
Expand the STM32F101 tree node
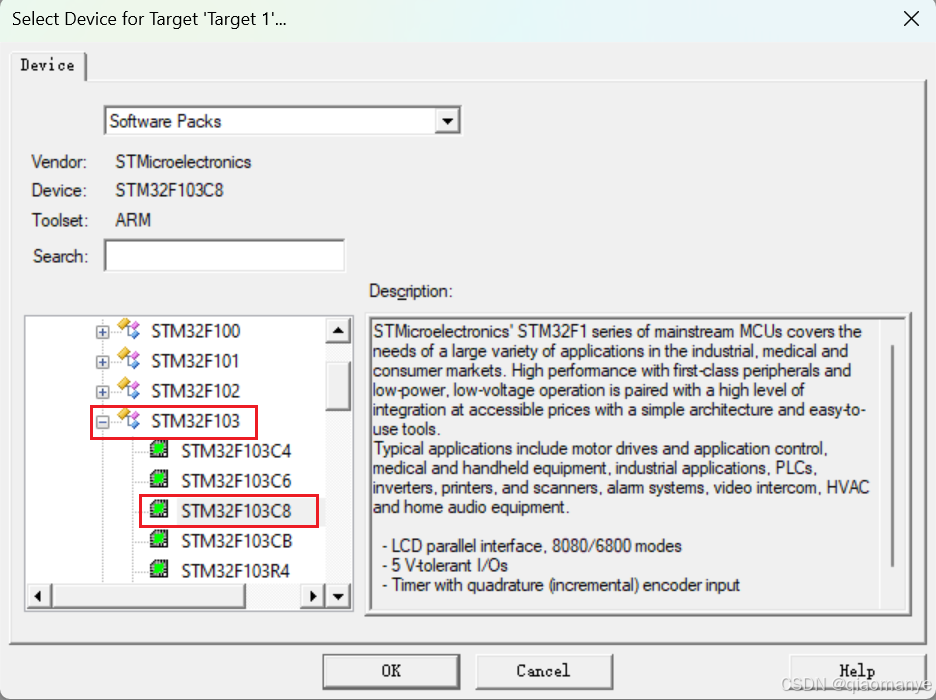coord(103,362)
